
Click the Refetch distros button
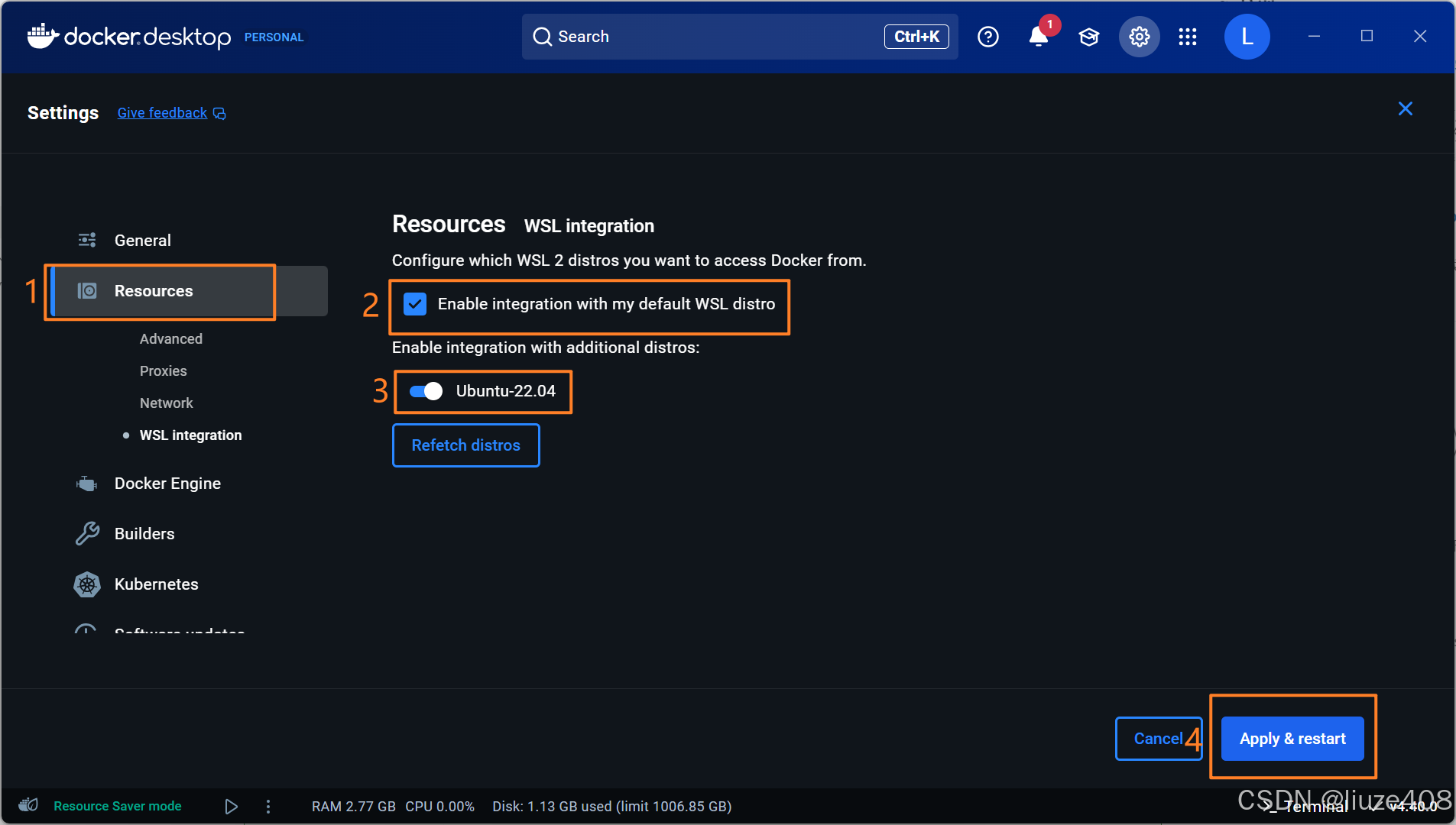[466, 445]
